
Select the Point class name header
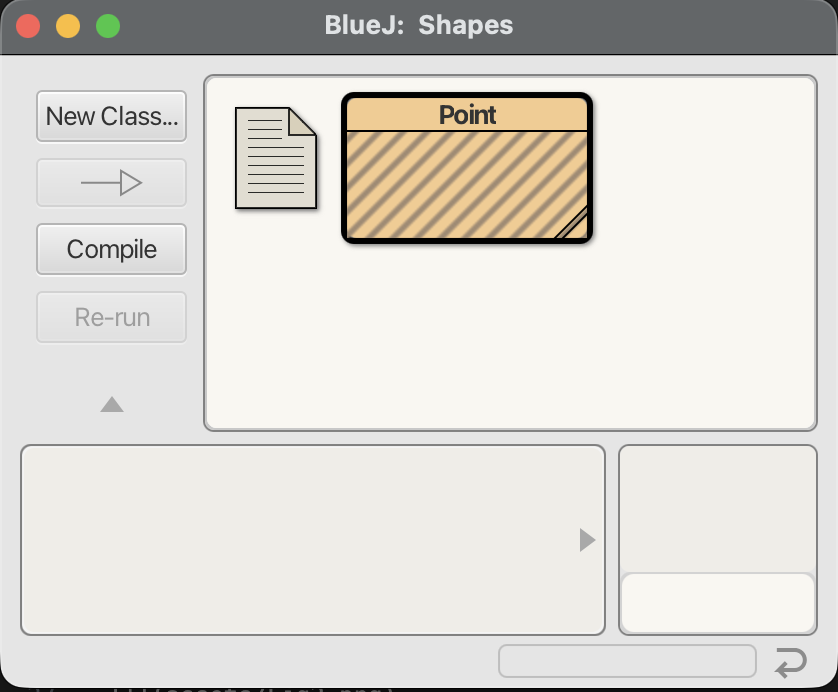tap(467, 114)
